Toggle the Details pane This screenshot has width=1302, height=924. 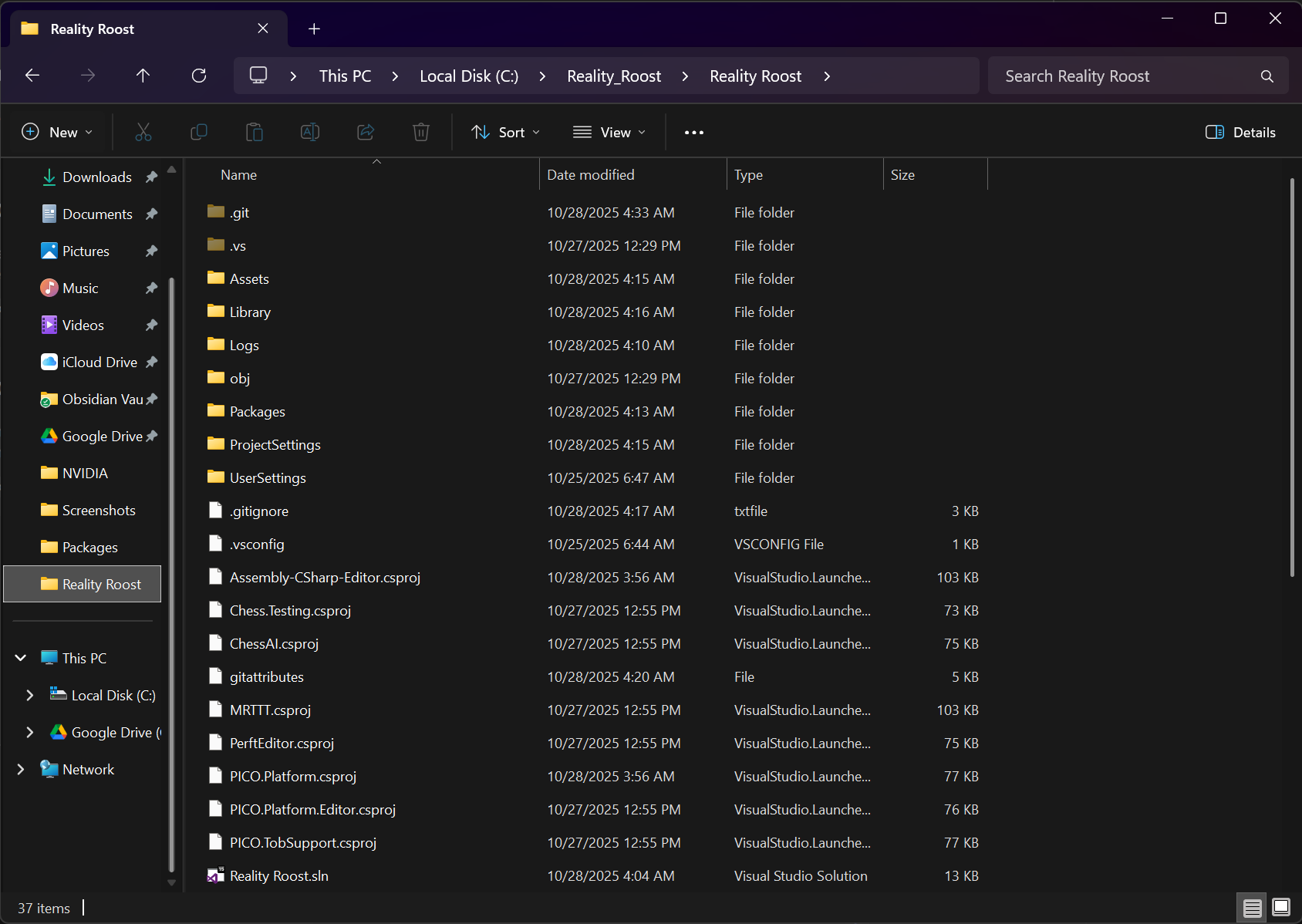(x=1240, y=132)
